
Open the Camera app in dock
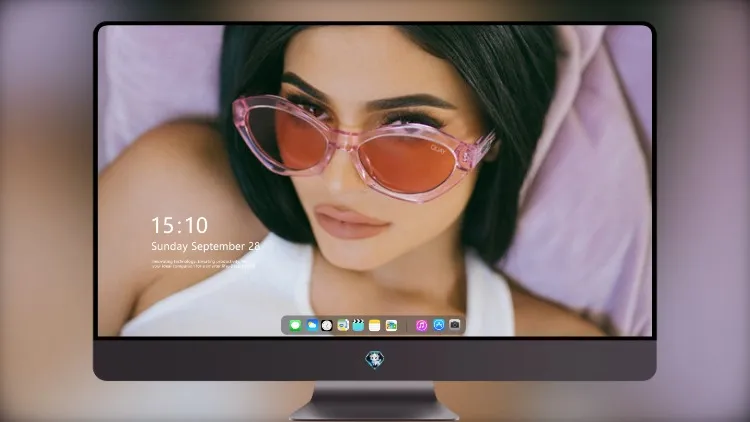pos(455,325)
